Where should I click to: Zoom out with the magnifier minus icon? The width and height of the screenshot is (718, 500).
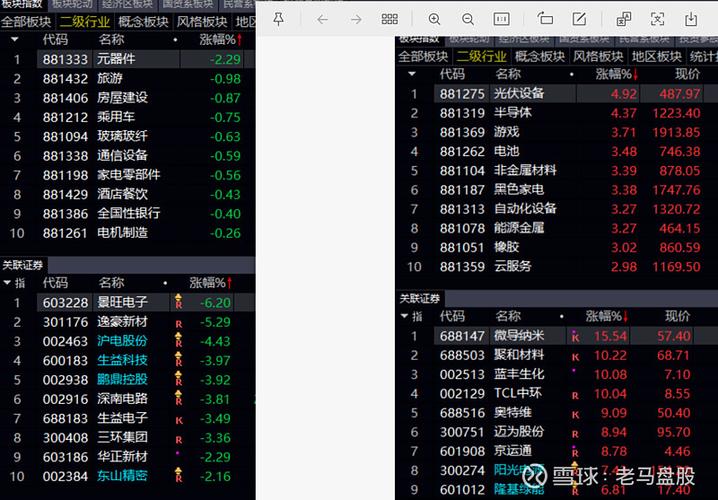point(468,19)
